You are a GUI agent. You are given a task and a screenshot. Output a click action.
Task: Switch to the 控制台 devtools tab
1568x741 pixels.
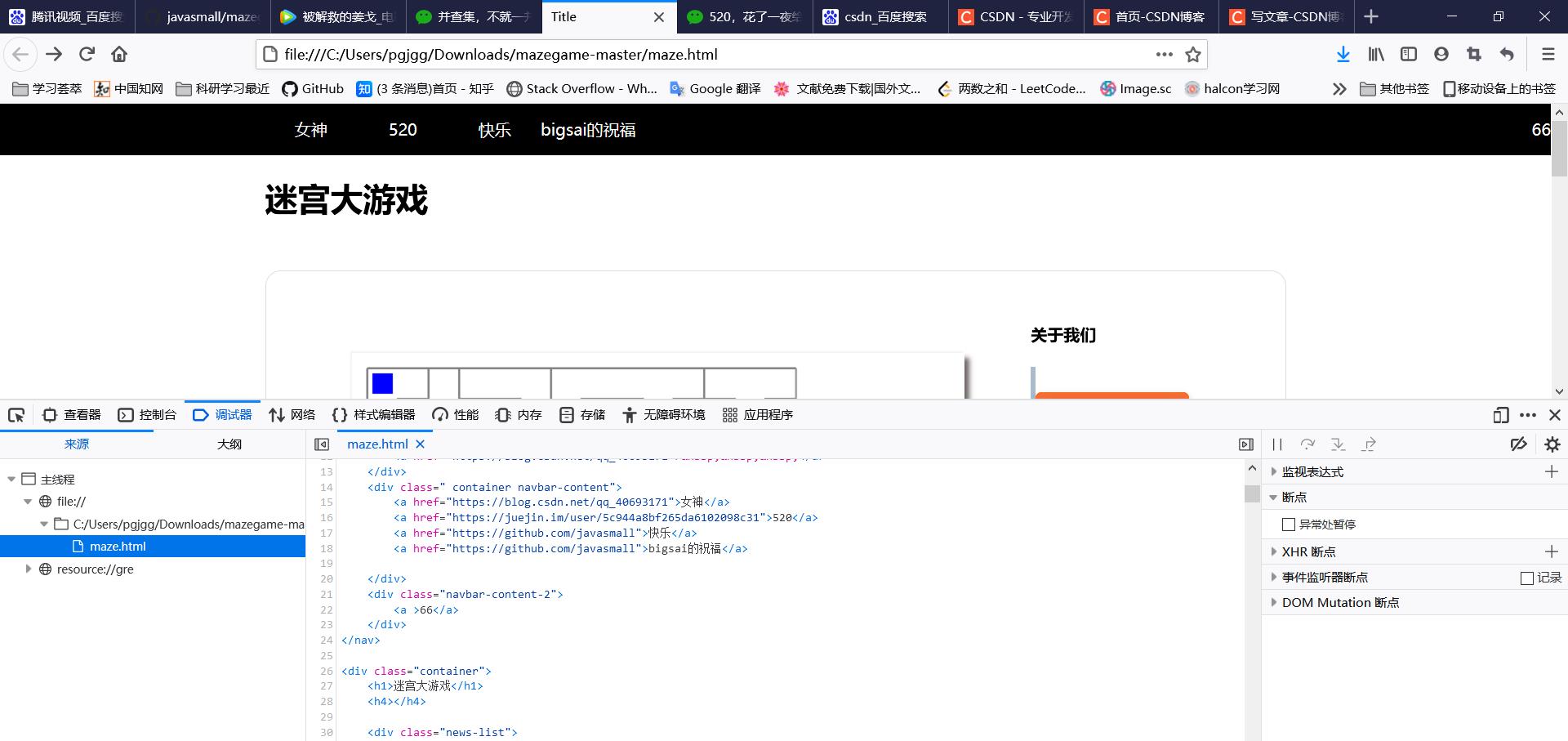(x=147, y=415)
